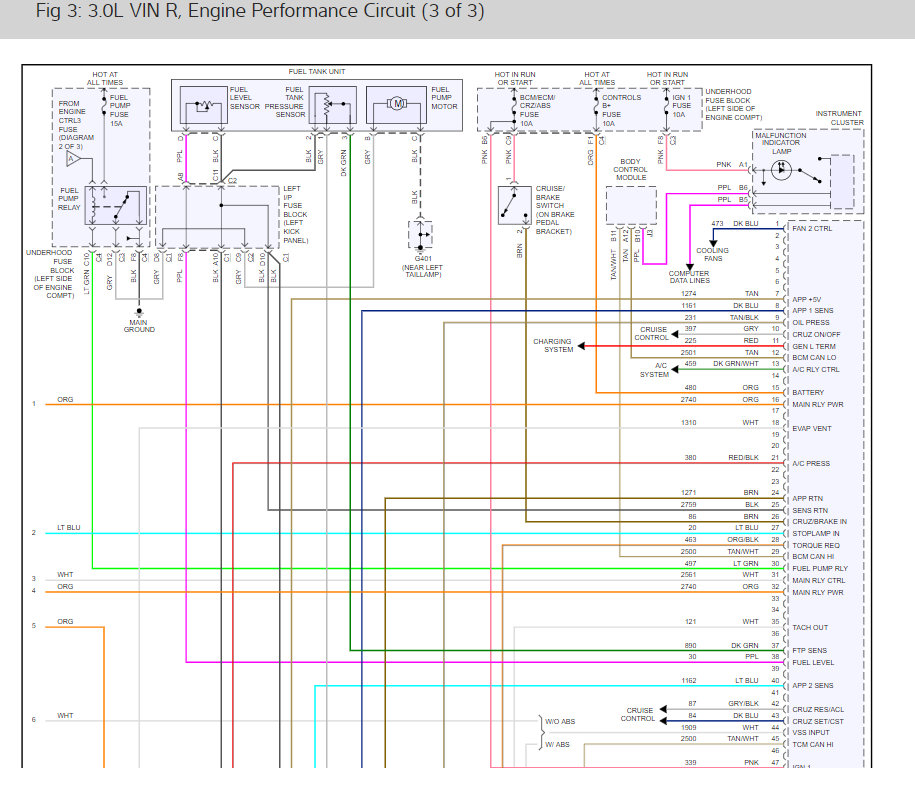Click the malfunction indicator lamp bulb symbol

click(x=781, y=170)
